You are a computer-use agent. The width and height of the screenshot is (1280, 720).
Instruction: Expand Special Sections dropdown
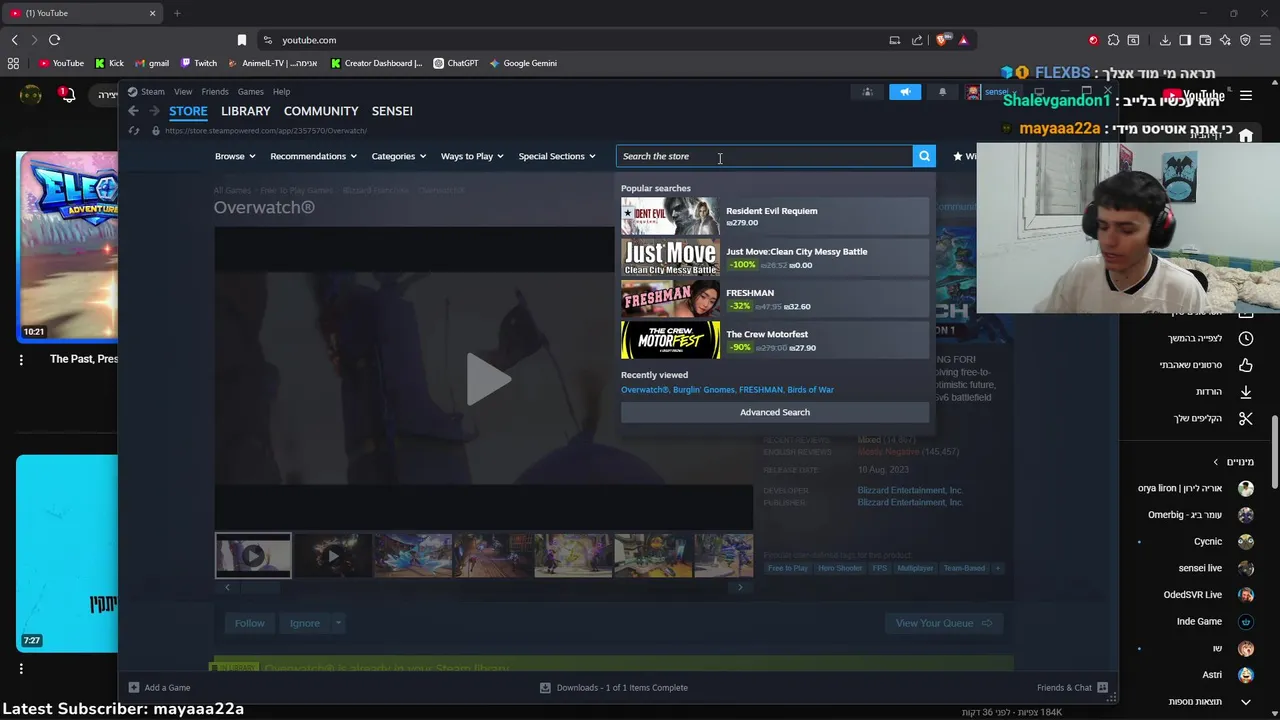[x=557, y=156]
